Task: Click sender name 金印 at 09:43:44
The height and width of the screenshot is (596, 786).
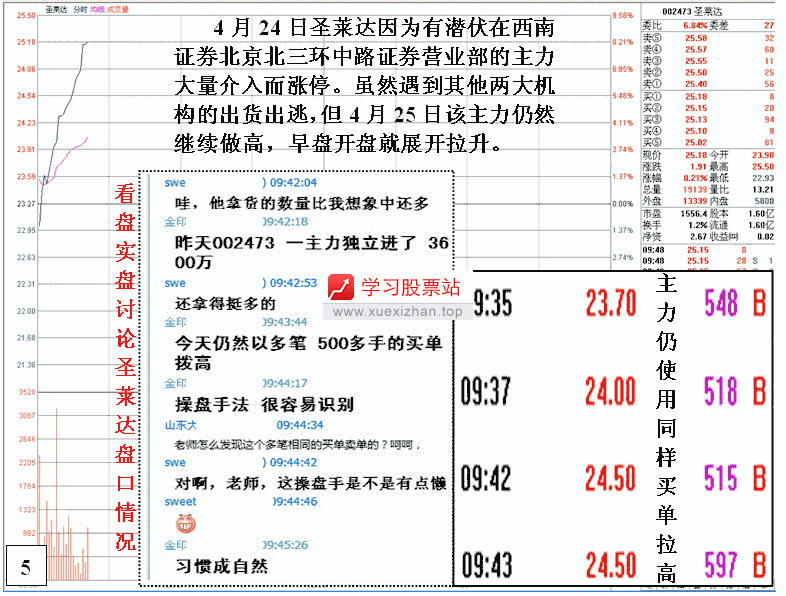Action: pos(175,322)
